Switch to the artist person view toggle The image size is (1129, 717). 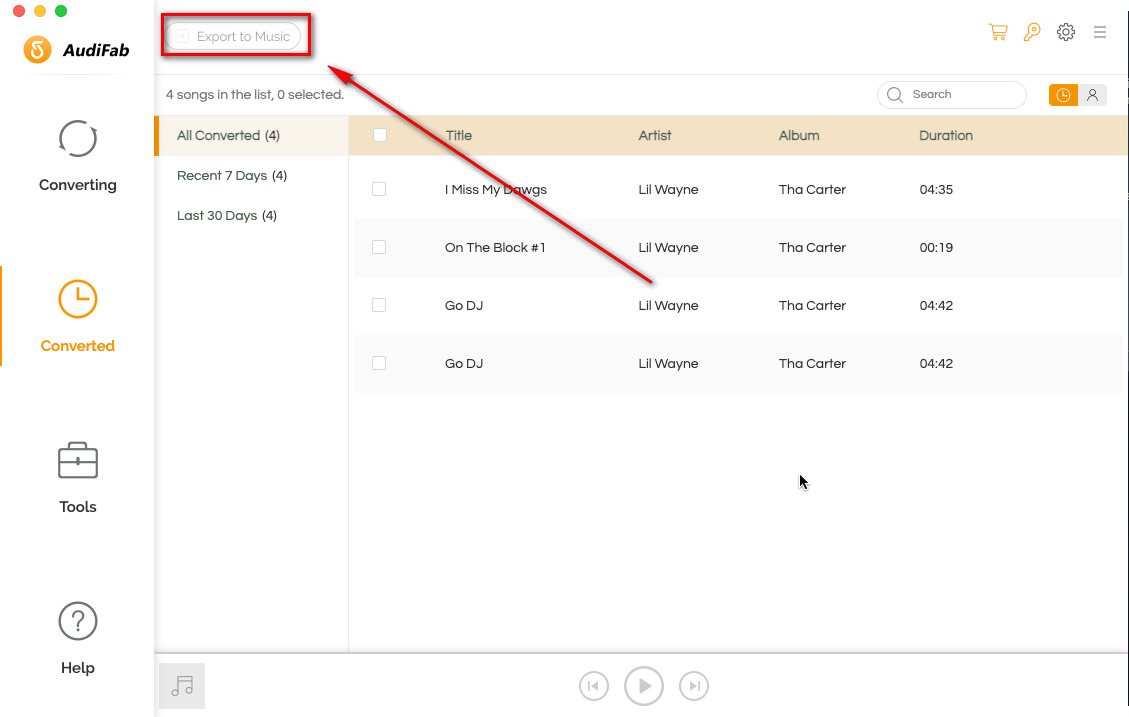coord(1092,95)
